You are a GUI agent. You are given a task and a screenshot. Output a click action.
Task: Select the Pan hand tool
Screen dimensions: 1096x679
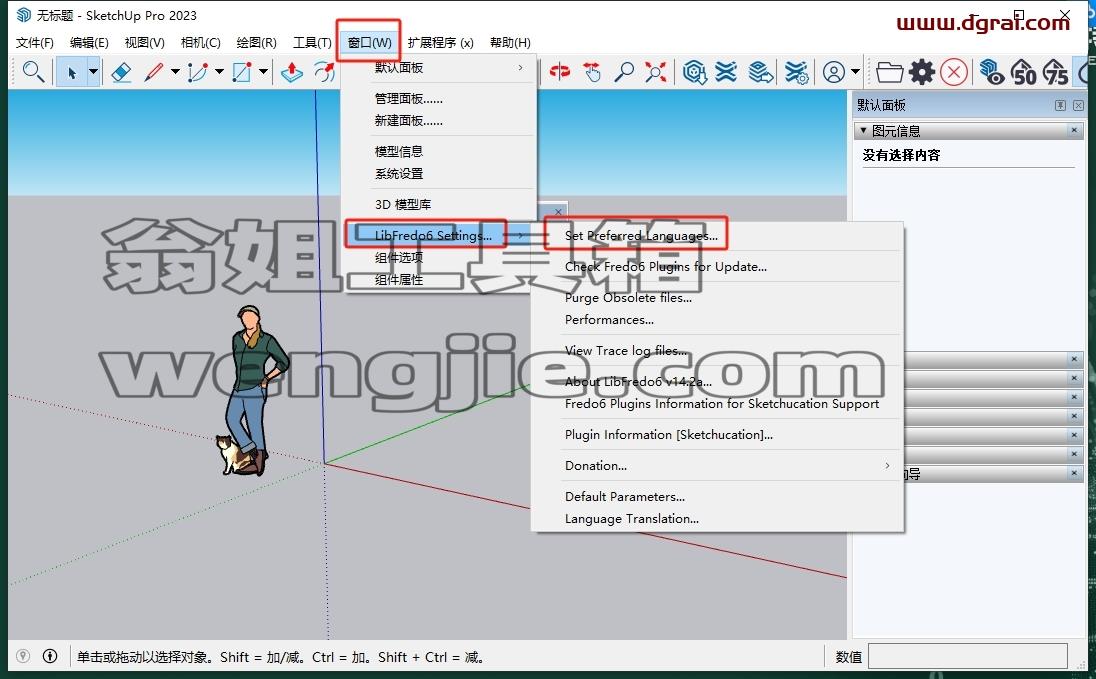(x=591, y=72)
